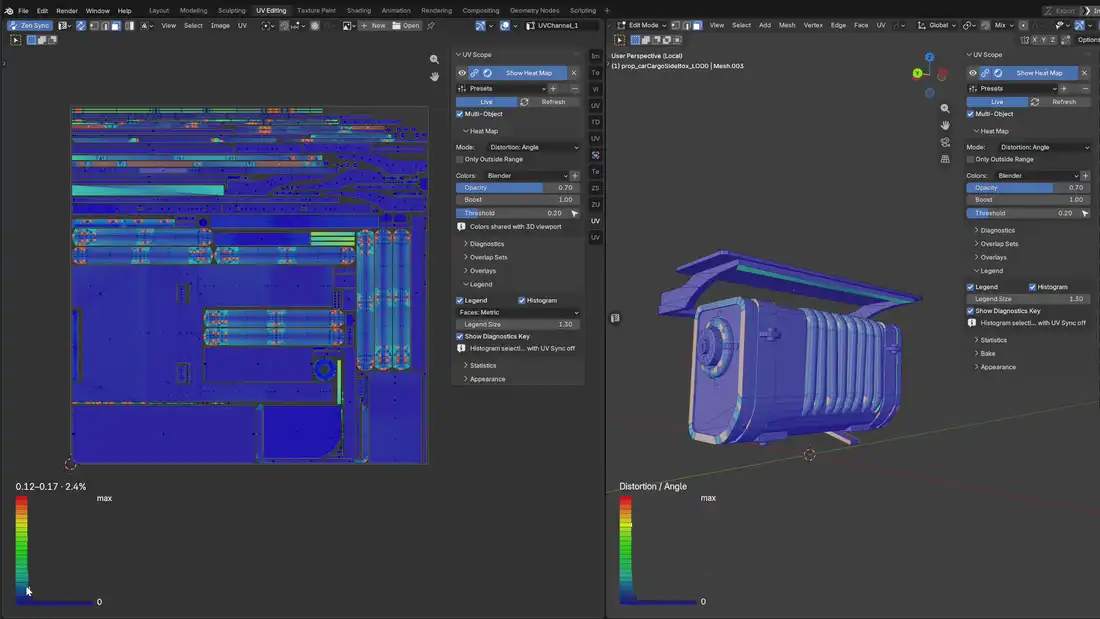Click the ZS sidebar tab icon

tap(595, 188)
